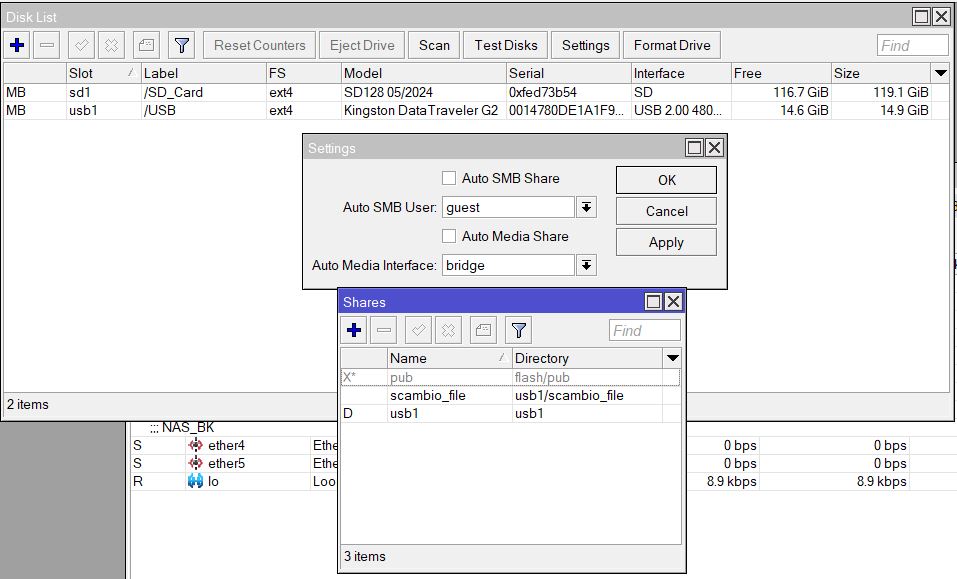Image resolution: width=957 pixels, height=579 pixels.
Task: Close the Disk List window
Action: click(942, 16)
